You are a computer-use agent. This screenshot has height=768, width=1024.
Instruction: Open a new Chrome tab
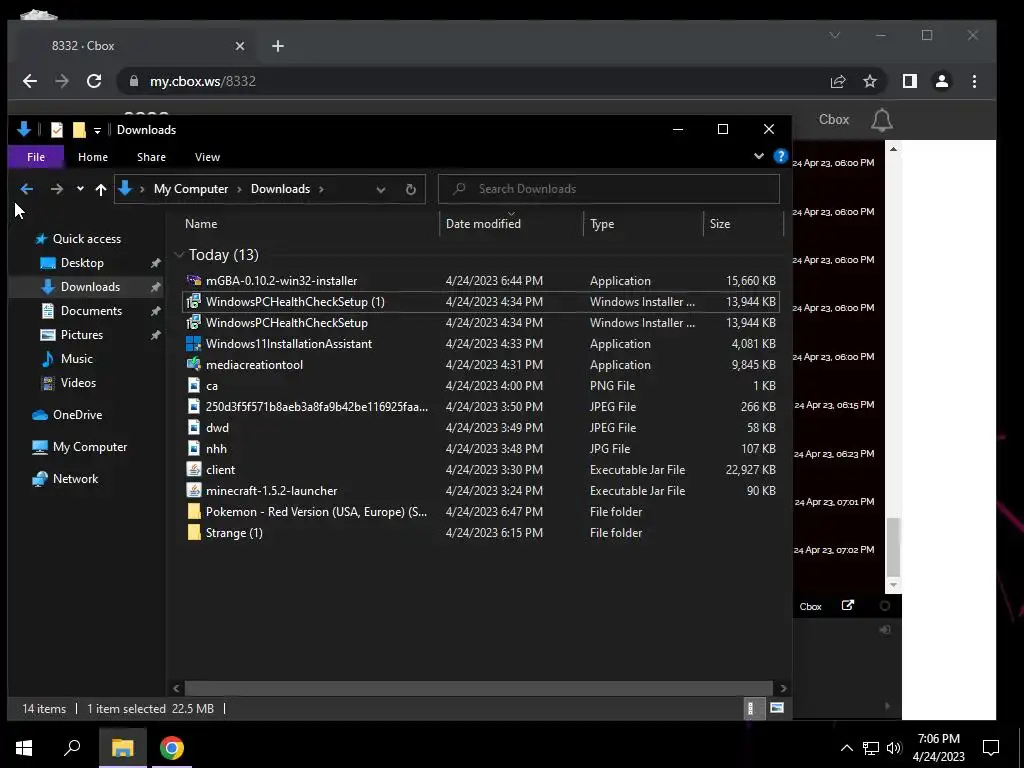(278, 46)
